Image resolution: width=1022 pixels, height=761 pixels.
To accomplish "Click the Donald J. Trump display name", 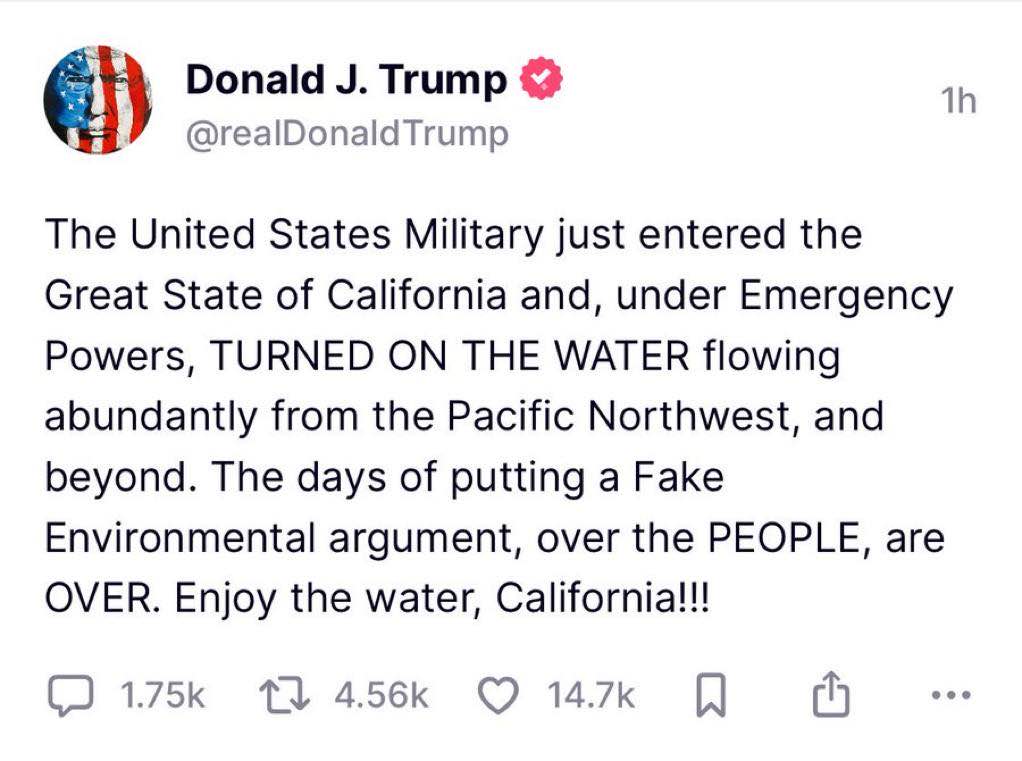I will tap(346, 81).
